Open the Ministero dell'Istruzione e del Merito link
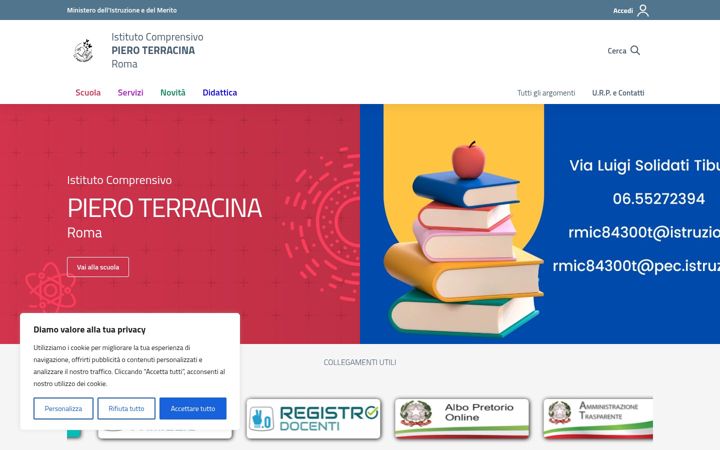Image resolution: width=720 pixels, height=450 pixels. point(122,10)
